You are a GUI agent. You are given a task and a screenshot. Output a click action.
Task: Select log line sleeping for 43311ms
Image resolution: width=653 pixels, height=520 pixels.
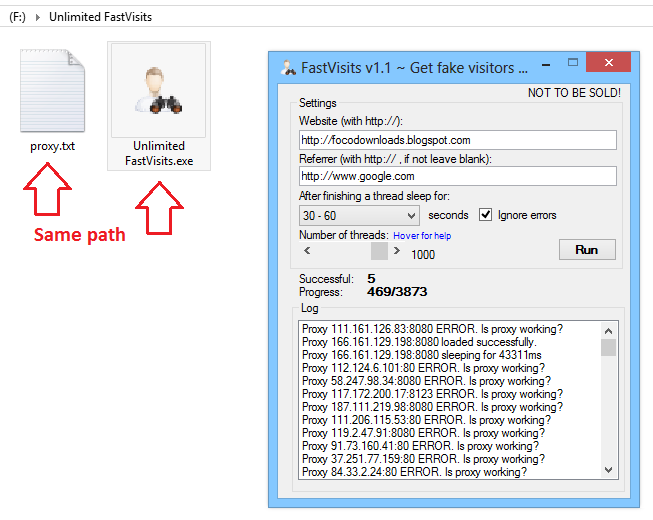tap(421, 355)
